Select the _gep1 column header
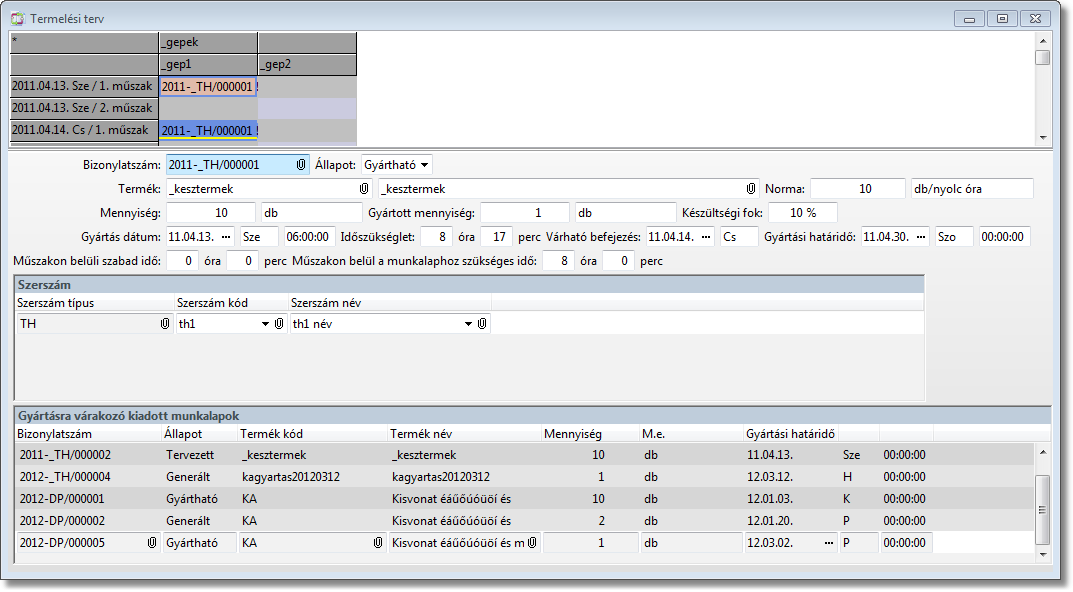 pos(208,64)
